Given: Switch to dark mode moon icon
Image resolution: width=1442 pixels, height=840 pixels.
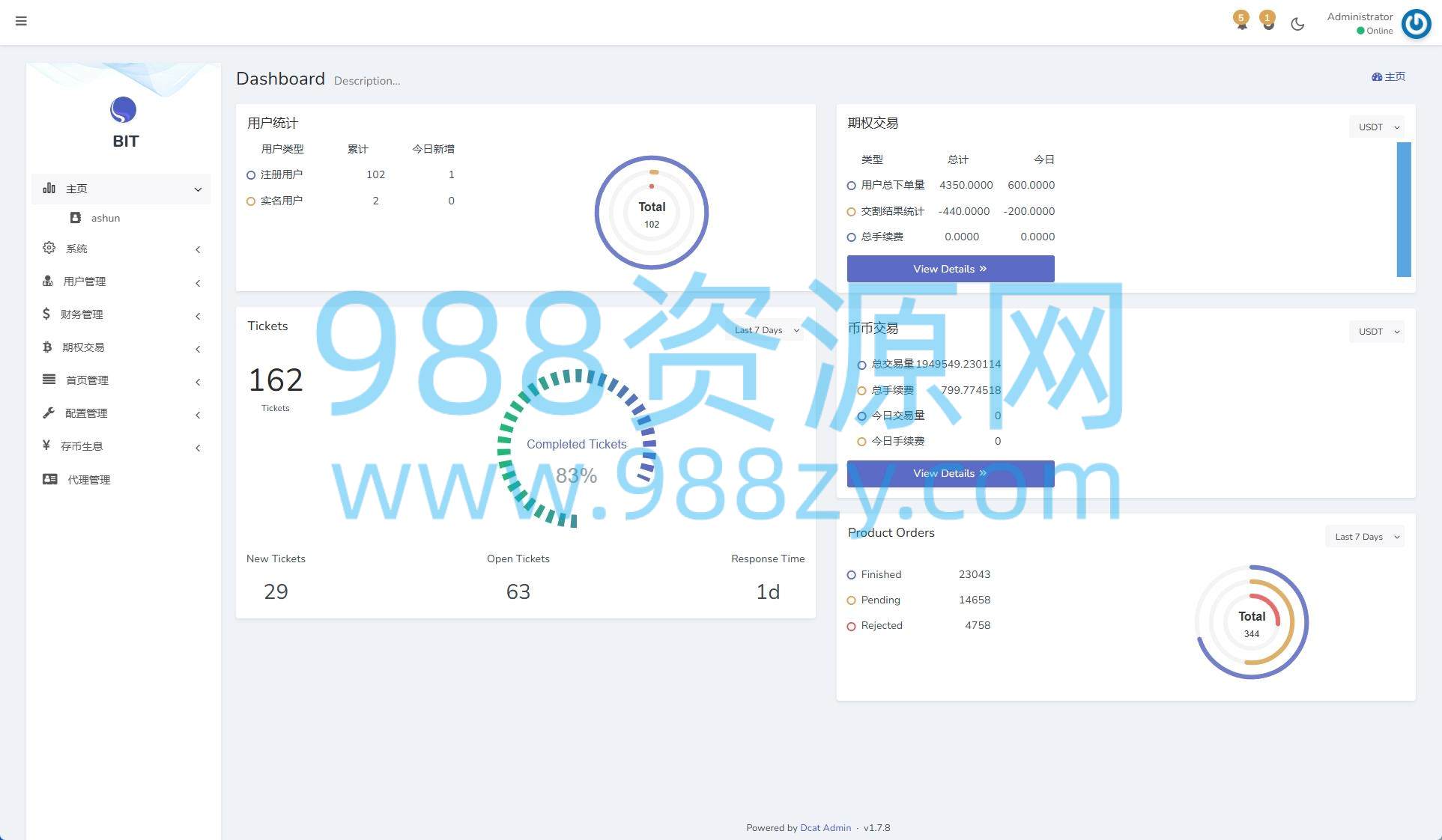Looking at the screenshot, I should pos(1297,24).
